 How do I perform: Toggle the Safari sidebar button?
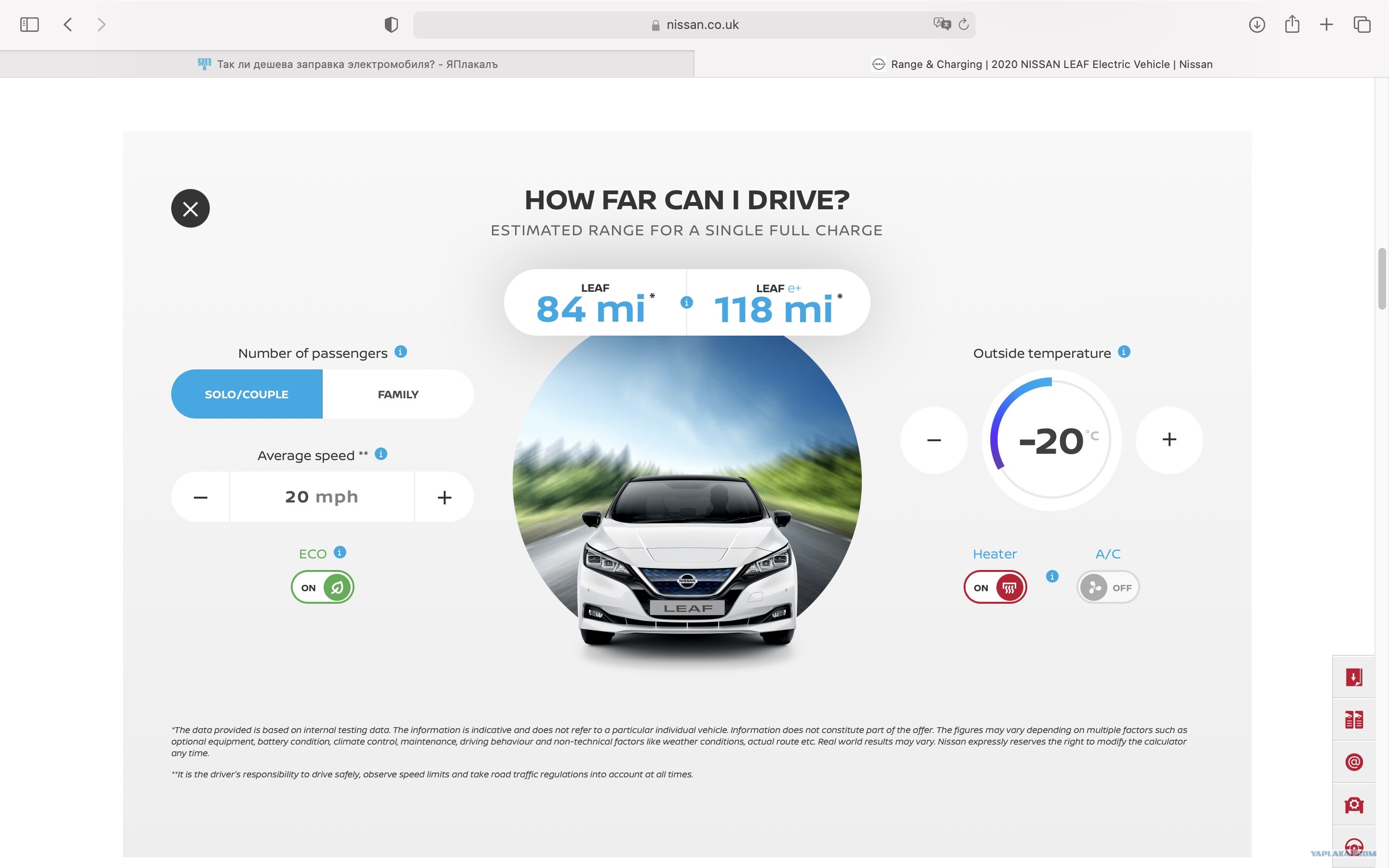tap(29, 25)
